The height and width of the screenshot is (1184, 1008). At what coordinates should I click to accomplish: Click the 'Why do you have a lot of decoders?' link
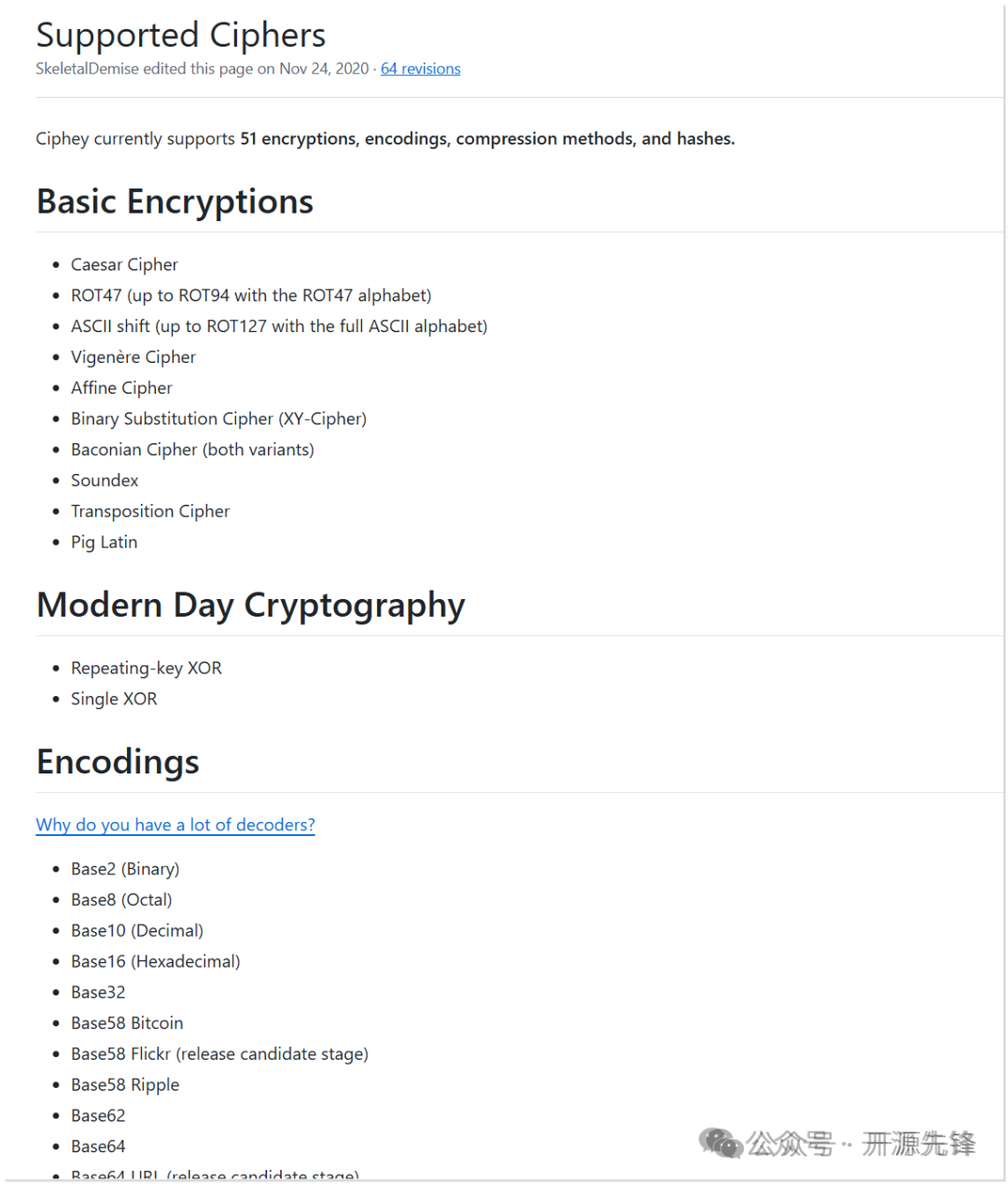[175, 825]
